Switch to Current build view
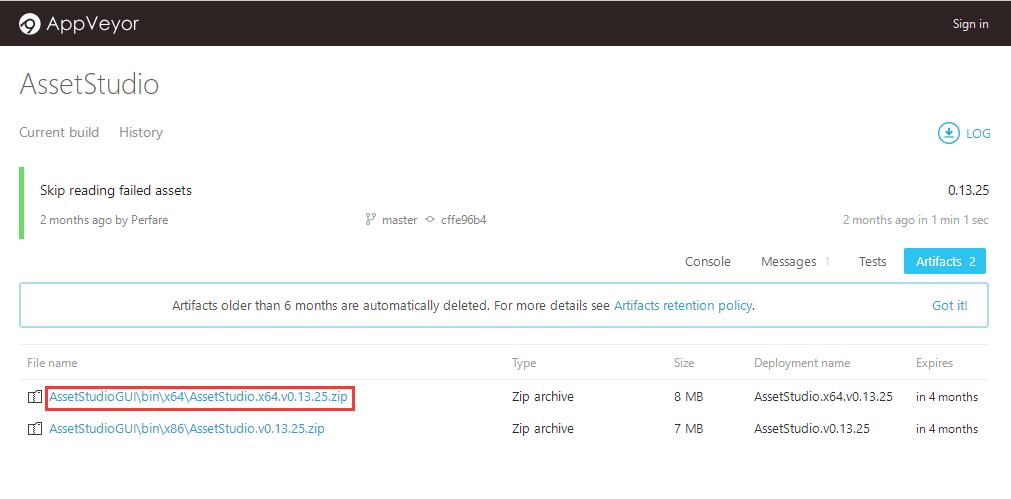This screenshot has height=499, width=1011. click(x=59, y=132)
